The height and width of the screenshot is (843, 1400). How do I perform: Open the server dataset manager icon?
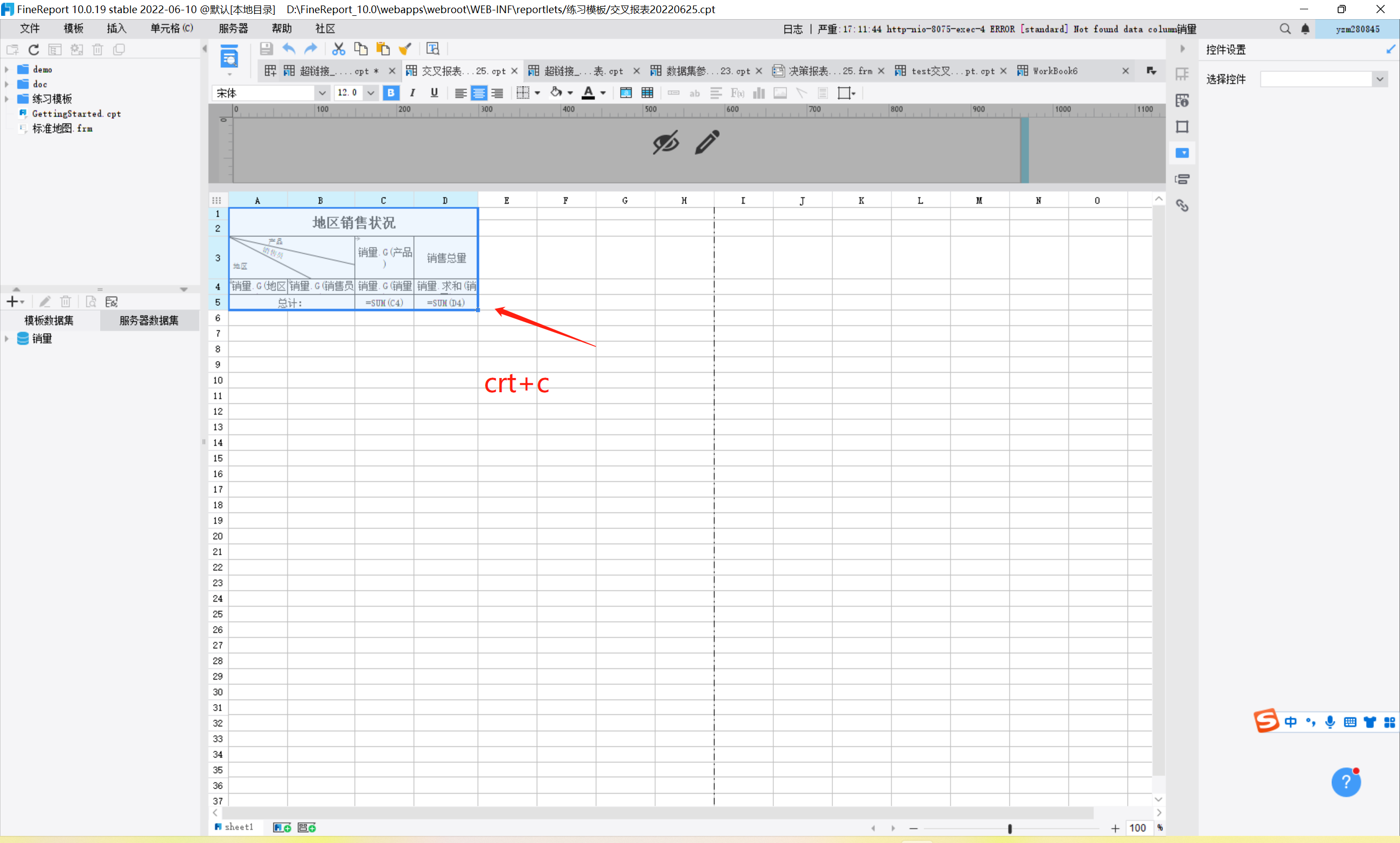coord(111,301)
